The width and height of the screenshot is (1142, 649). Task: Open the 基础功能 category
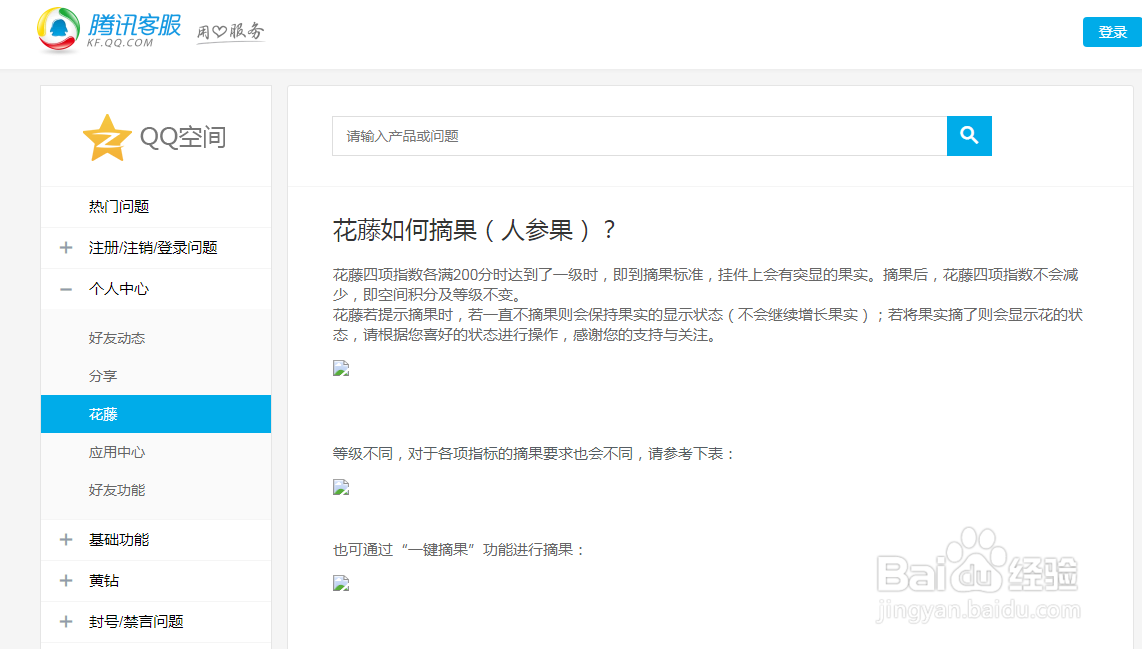click(119, 540)
